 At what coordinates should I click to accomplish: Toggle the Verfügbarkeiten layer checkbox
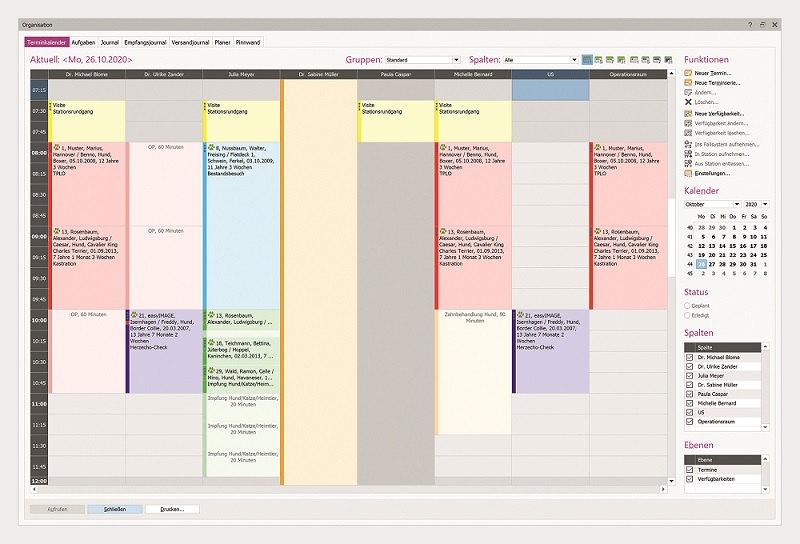[x=689, y=478]
